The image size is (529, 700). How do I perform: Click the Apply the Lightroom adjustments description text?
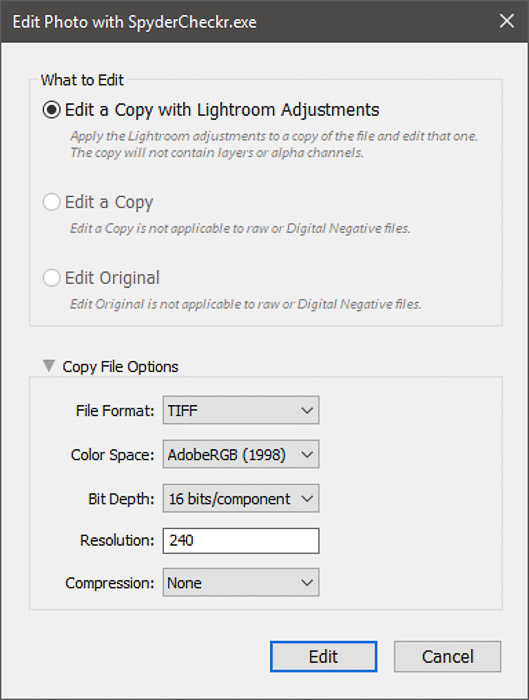coord(274,144)
